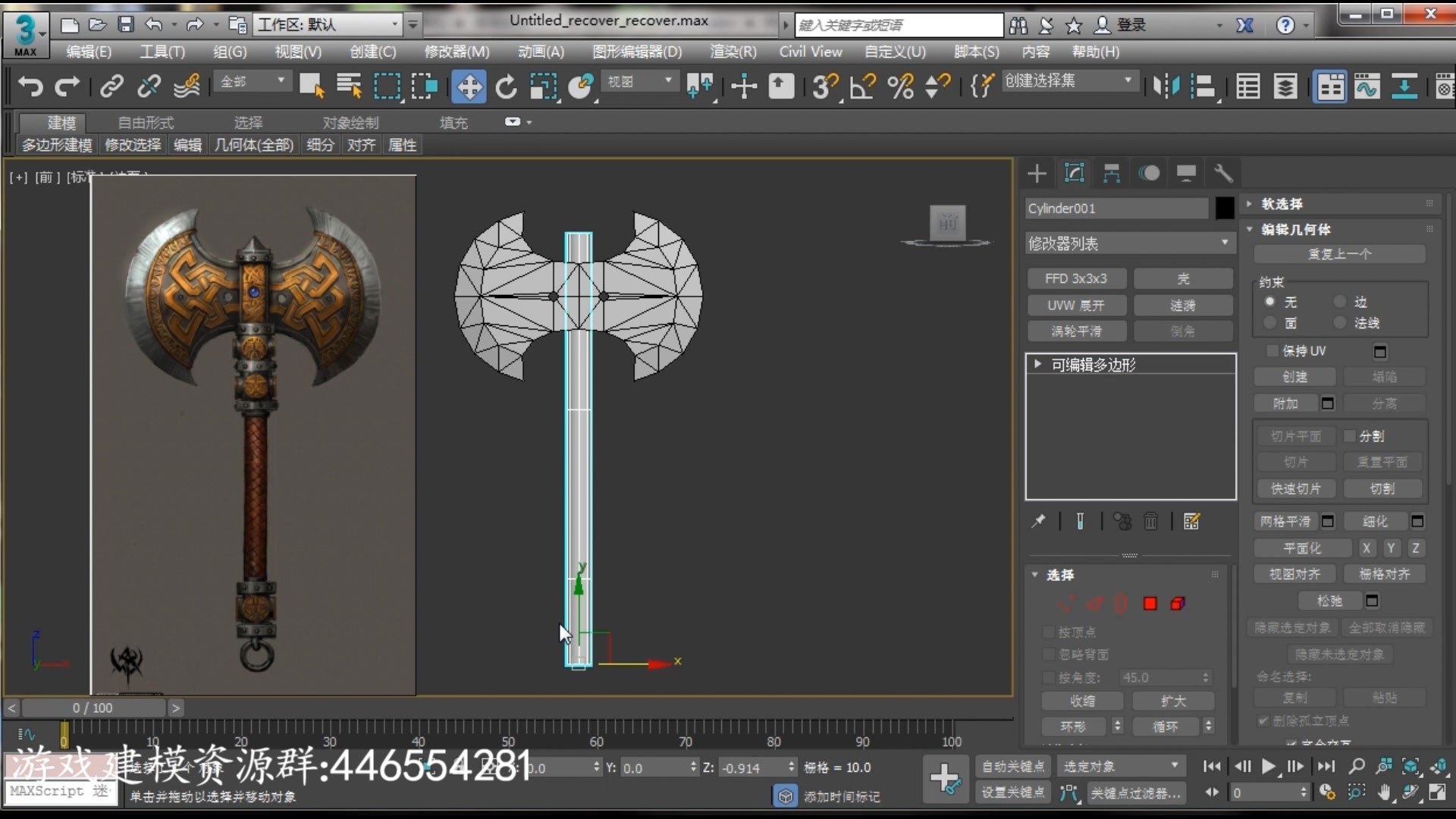Open the 渲染(R) menu
Viewport: 1456px width, 819px height.
(733, 52)
